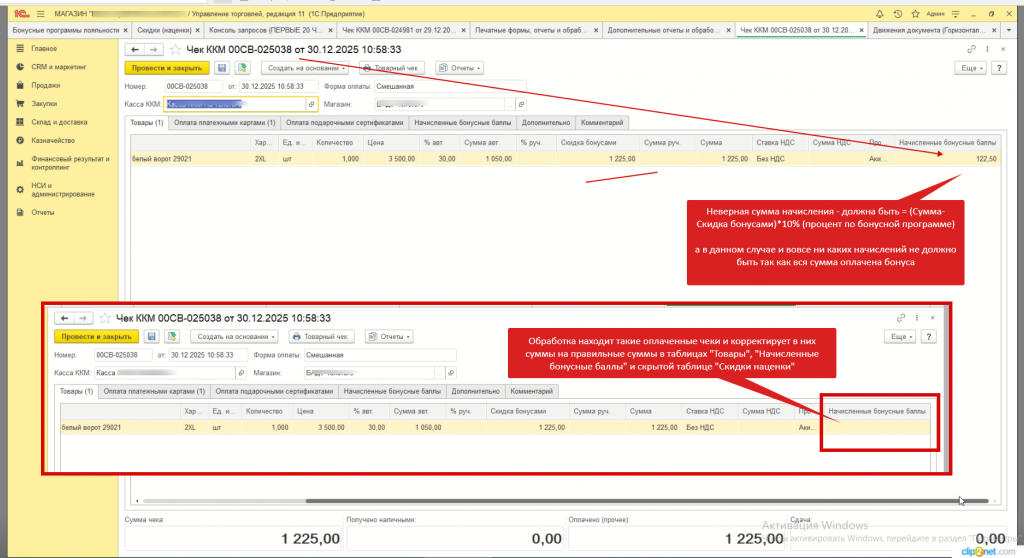Choose Магазин with ellipsis button

509,105
